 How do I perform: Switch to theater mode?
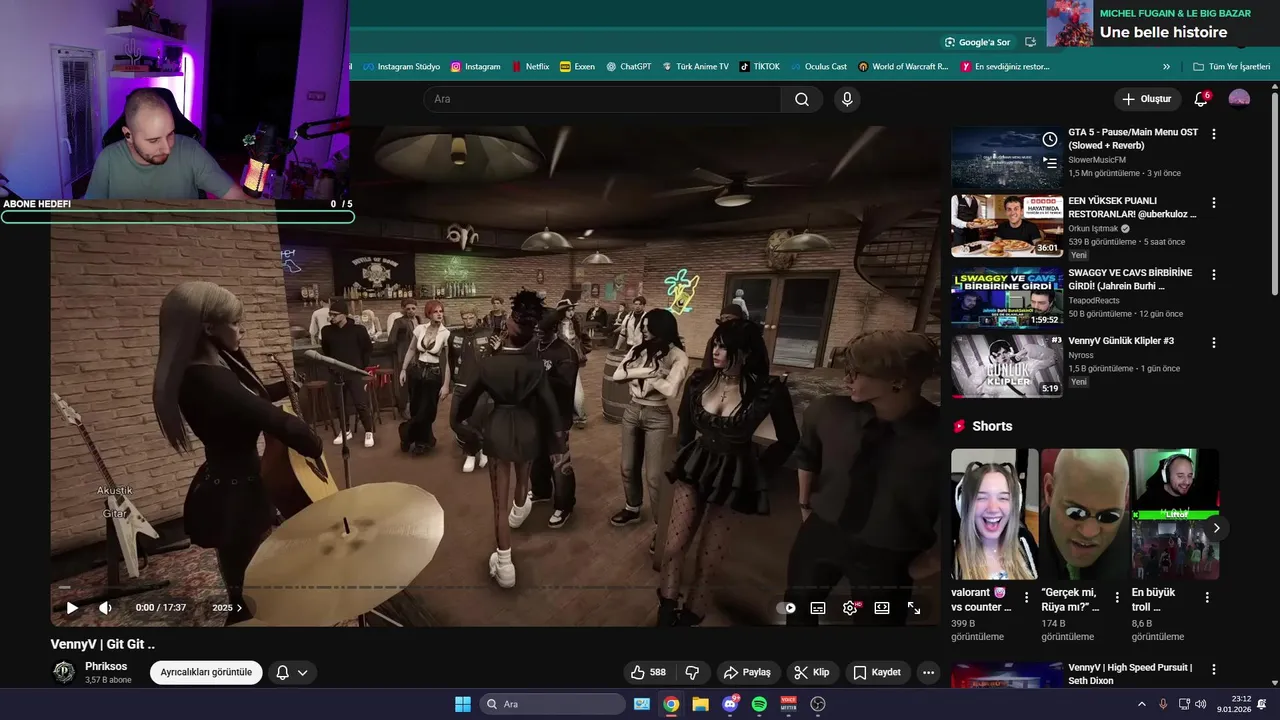click(882, 608)
